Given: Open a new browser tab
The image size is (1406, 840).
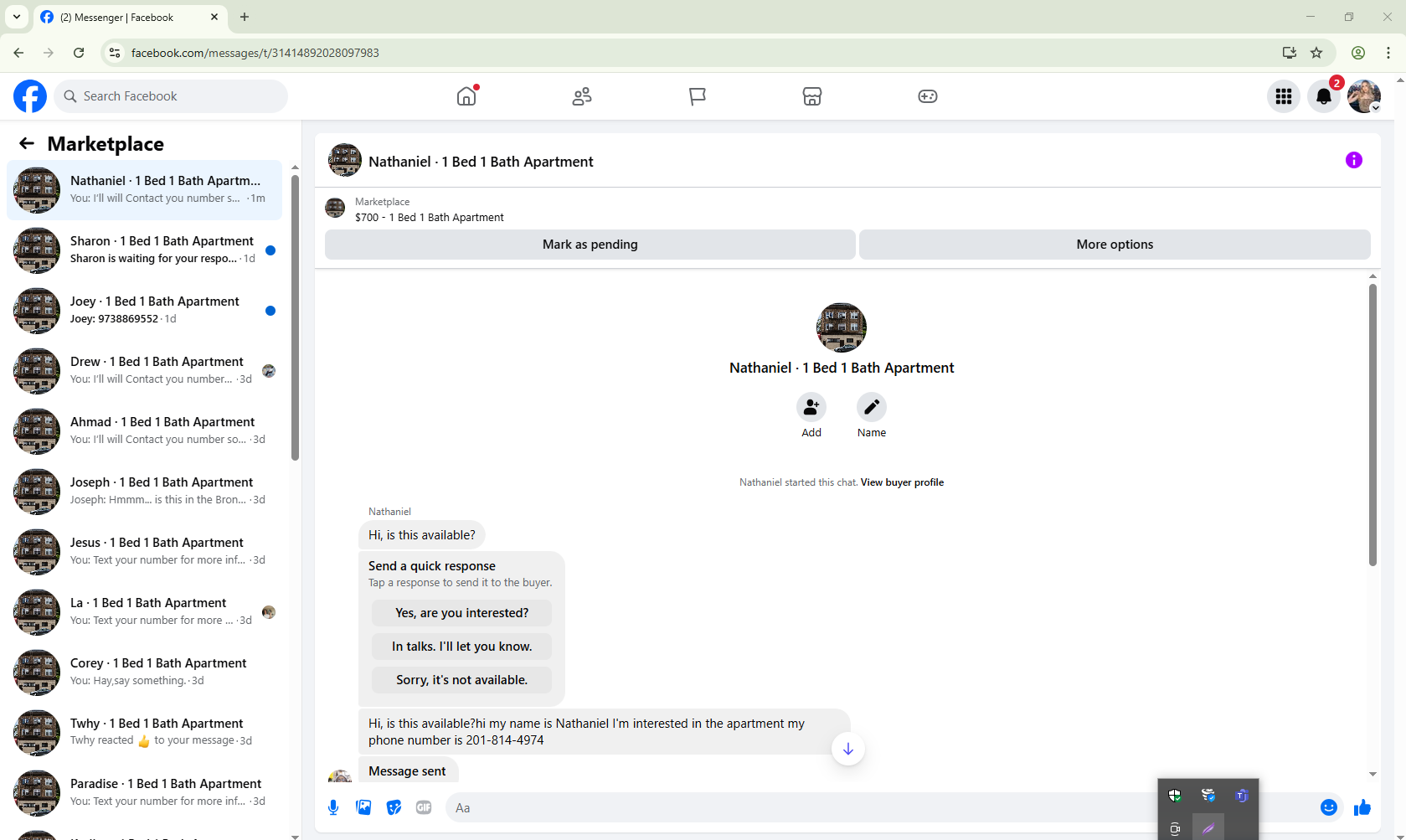Looking at the screenshot, I should [x=245, y=17].
